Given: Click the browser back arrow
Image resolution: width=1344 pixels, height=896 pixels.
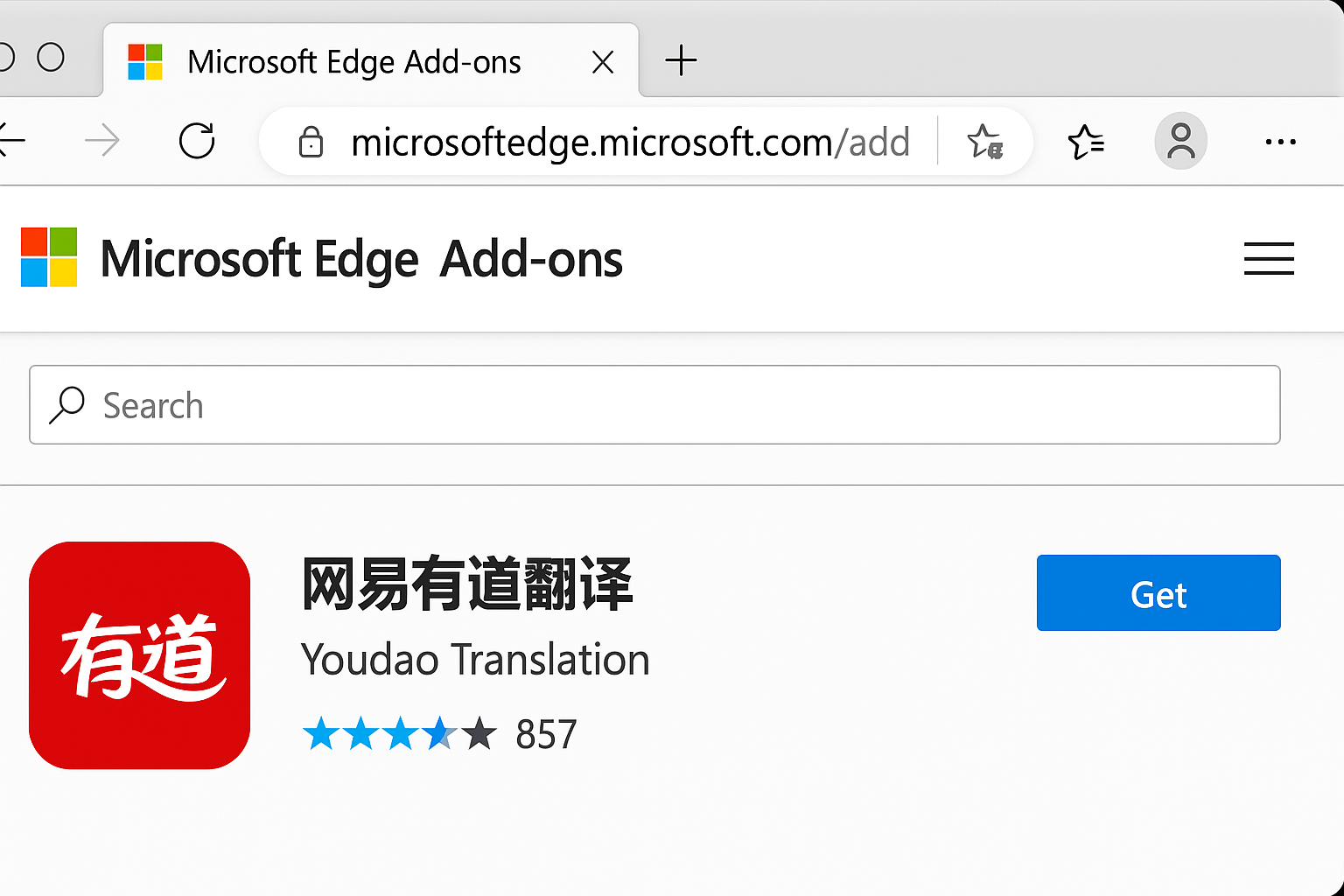Looking at the screenshot, I should (x=10, y=140).
